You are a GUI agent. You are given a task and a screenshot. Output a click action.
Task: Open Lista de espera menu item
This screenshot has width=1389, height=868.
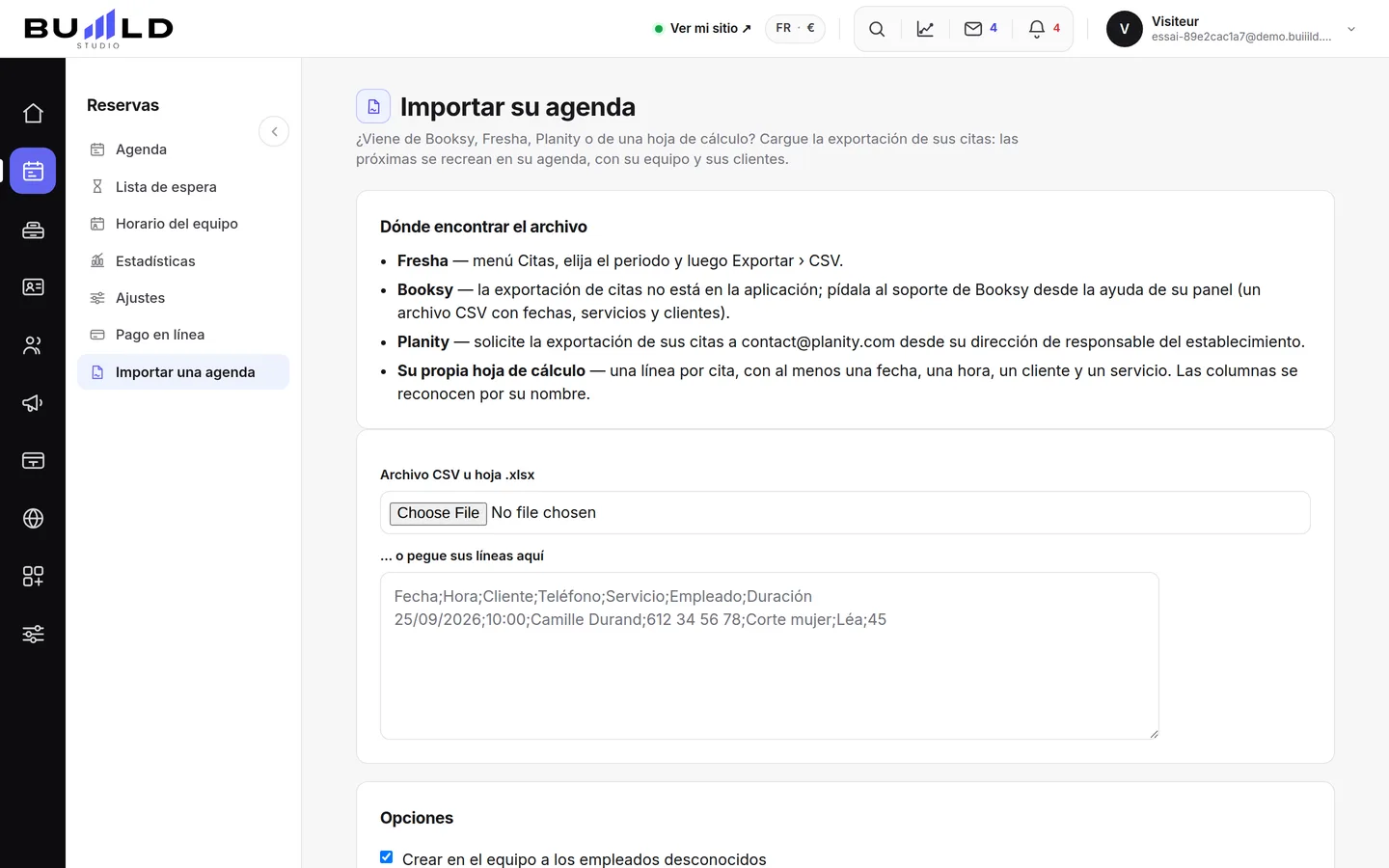tap(183, 187)
